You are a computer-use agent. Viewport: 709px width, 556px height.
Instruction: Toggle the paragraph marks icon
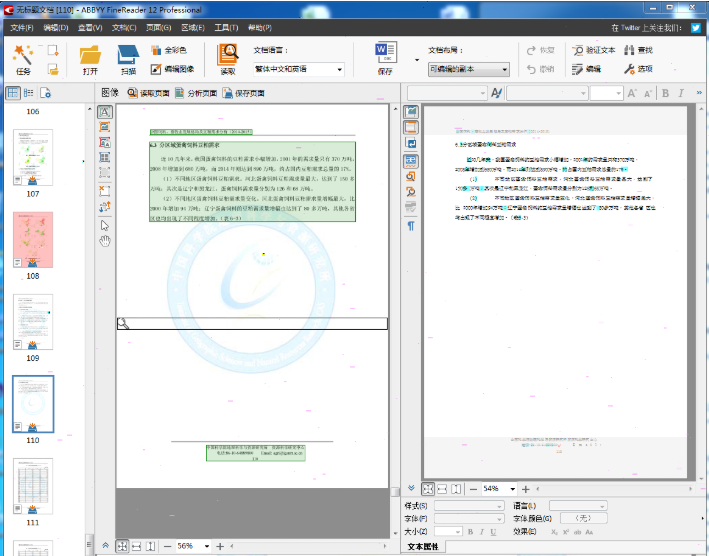point(411,226)
